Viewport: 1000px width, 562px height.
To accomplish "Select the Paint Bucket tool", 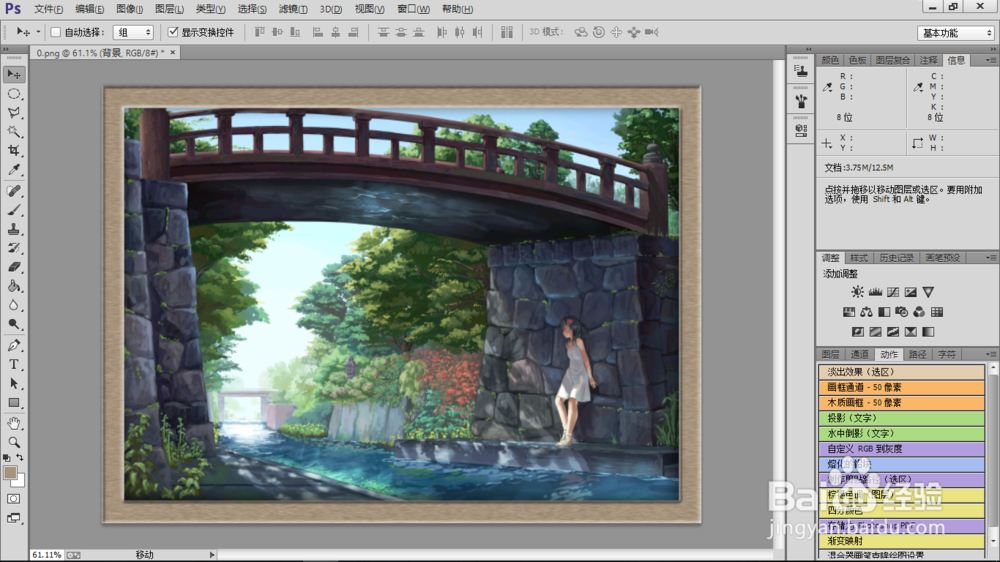I will [x=13, y=286].
